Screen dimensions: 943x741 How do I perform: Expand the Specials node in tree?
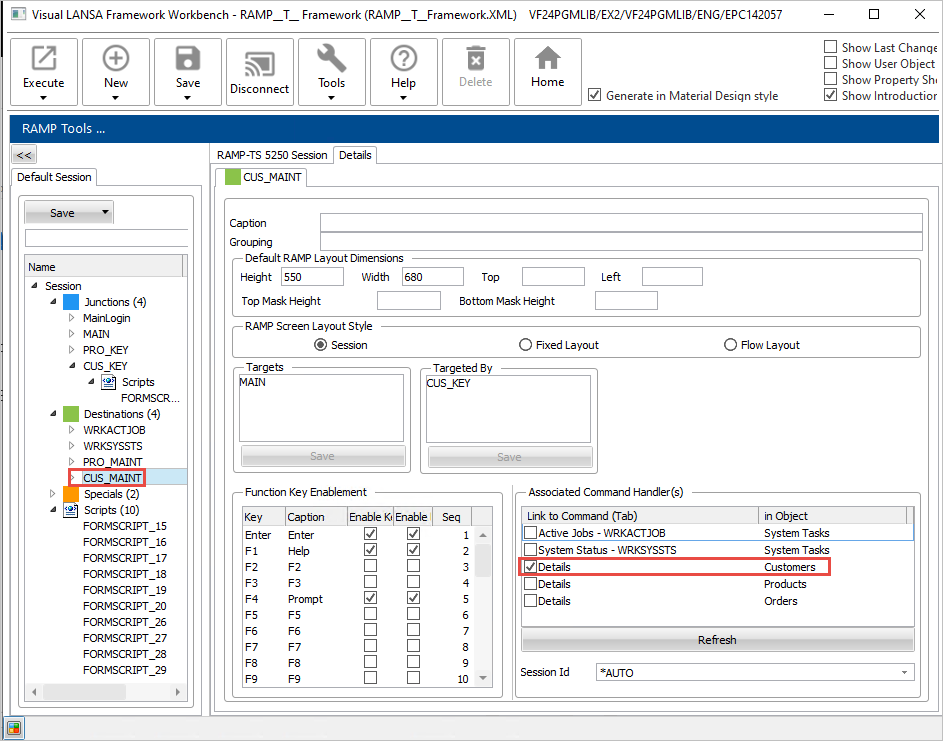click(x=53, y=494)
